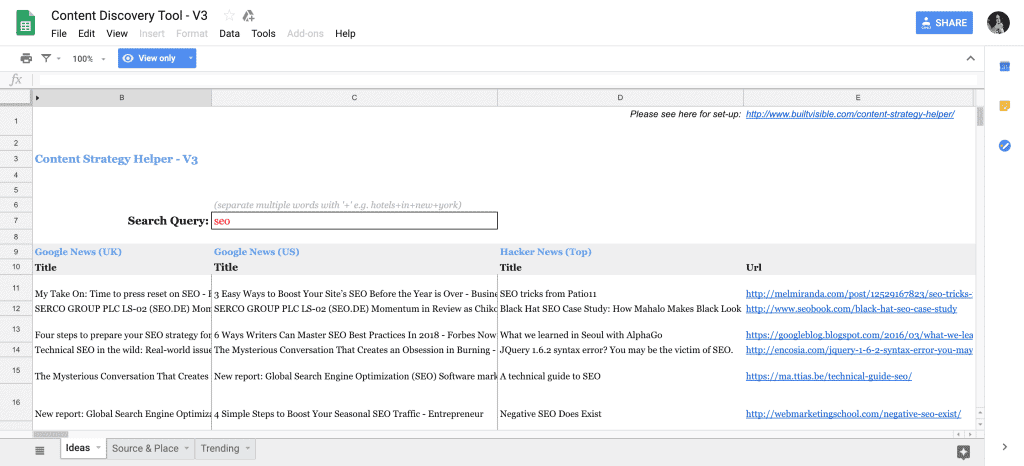Open the Data menu

coord(229,33)
